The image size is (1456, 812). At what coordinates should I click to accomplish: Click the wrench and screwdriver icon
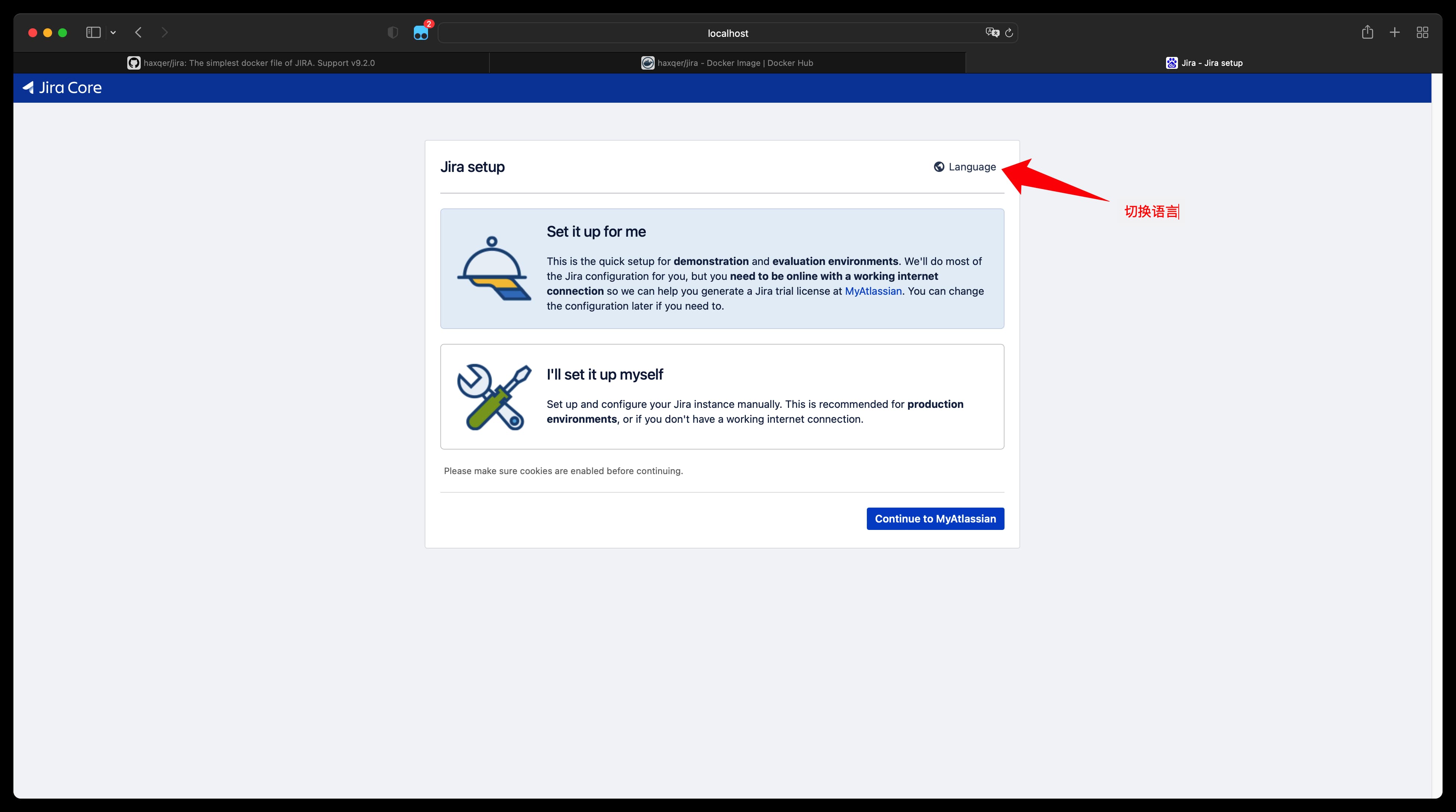(494, 397)
